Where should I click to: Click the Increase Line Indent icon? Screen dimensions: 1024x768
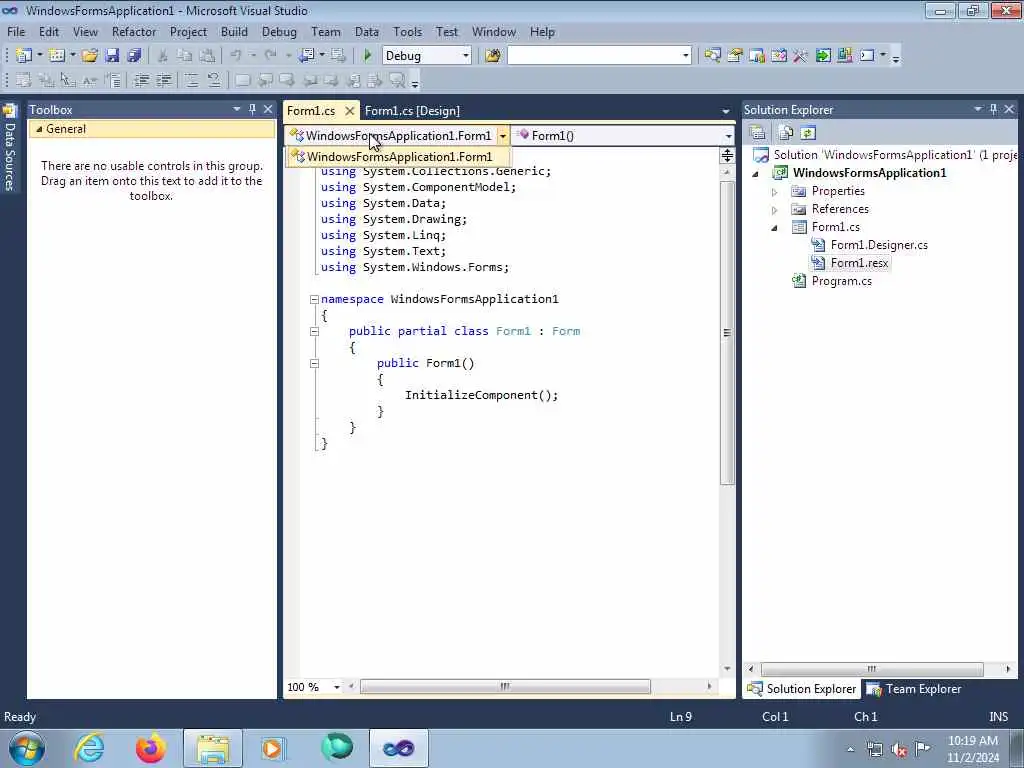pos(164,80)
